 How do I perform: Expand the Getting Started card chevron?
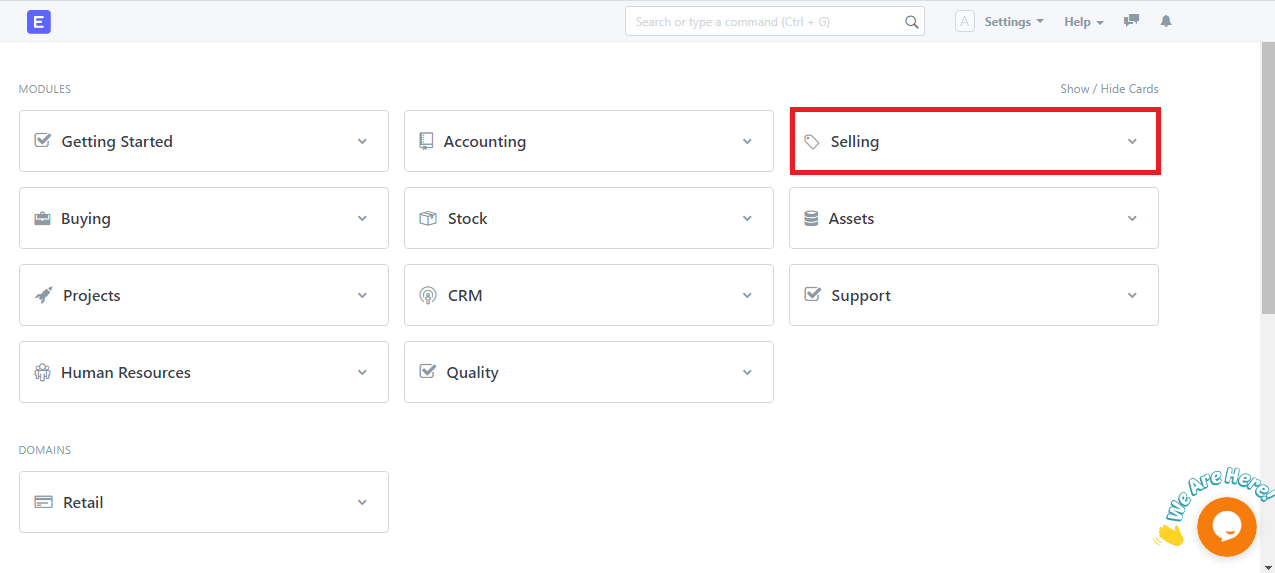362,141
